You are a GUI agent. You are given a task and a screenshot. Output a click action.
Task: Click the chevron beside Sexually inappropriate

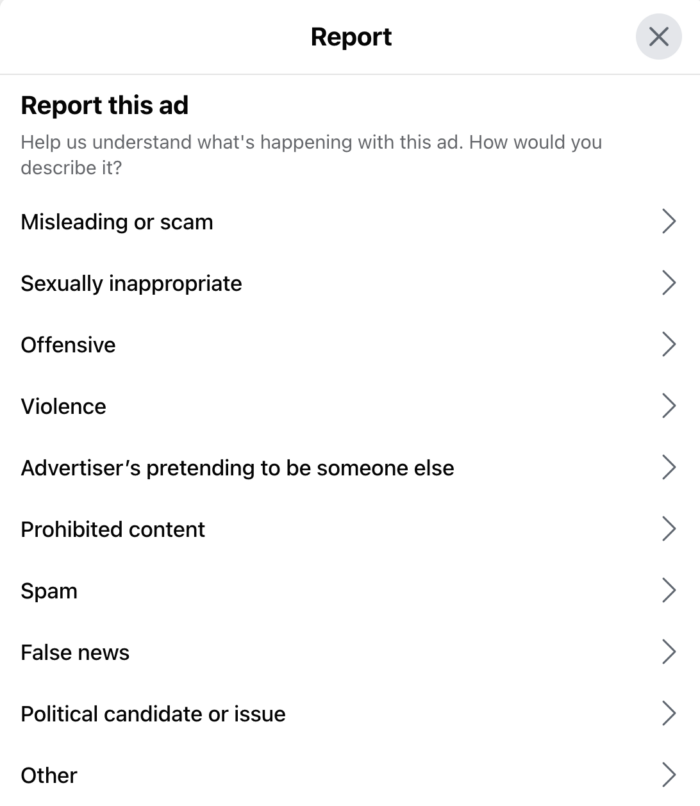(x=669, y=283)
